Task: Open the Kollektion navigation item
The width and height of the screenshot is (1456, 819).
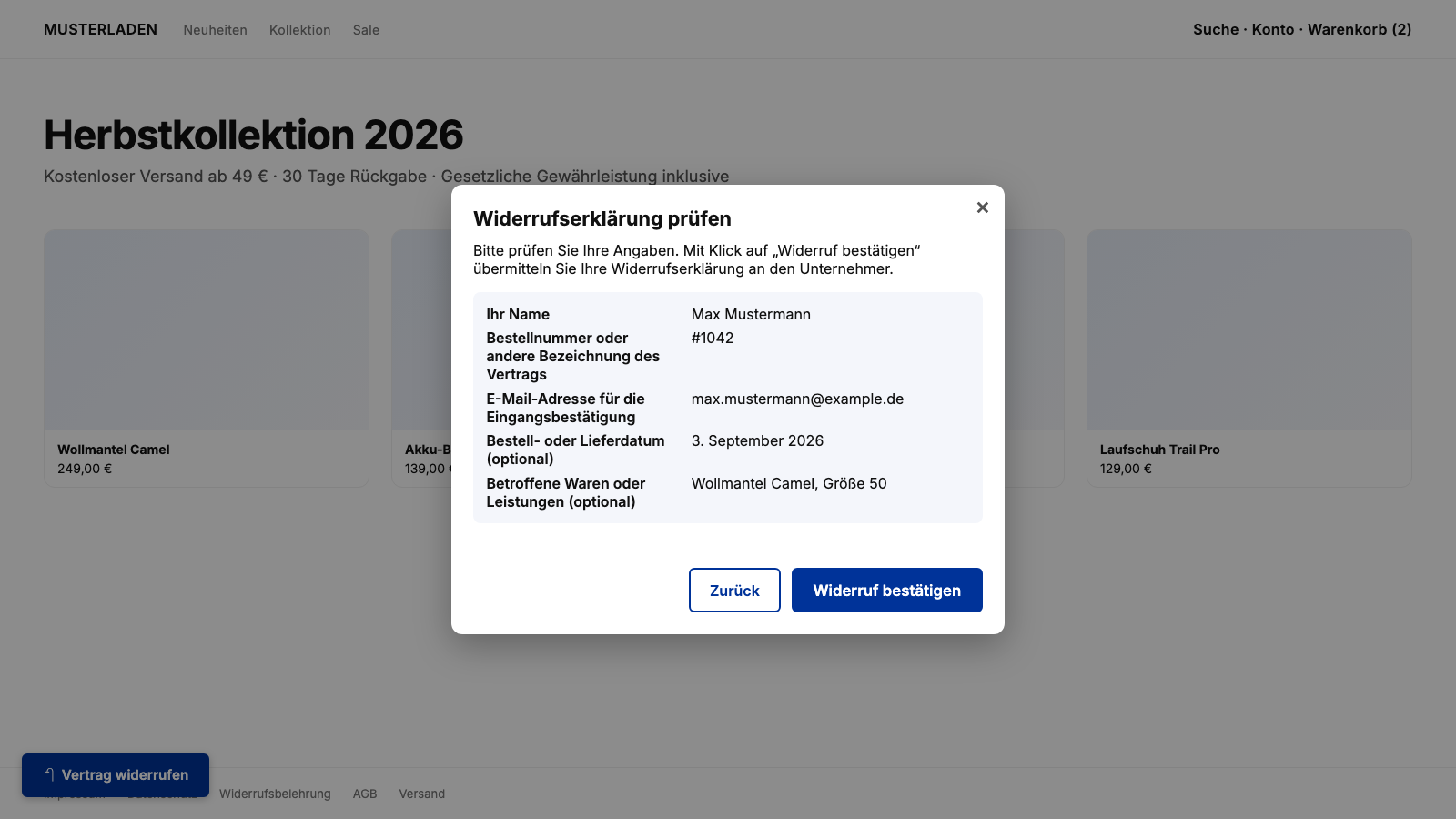Action: (x=300, y=30)
